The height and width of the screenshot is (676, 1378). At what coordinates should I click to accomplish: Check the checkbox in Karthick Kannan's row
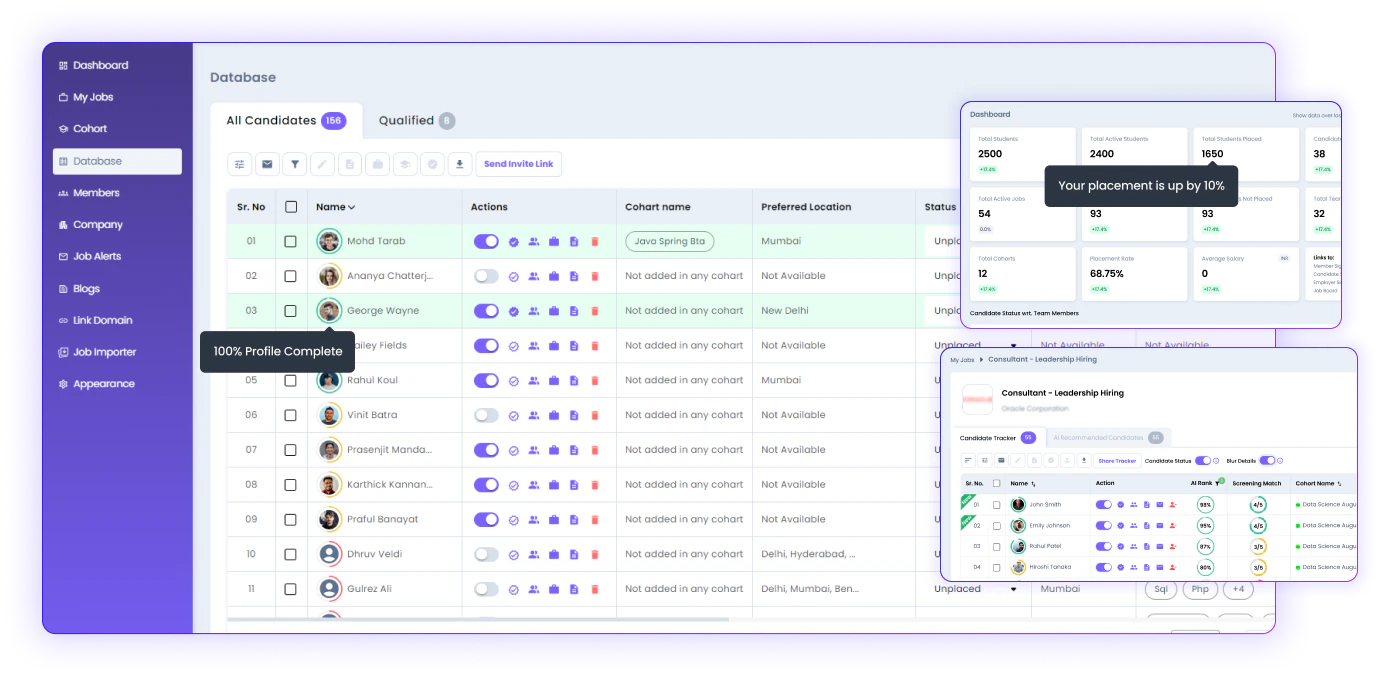pyautogui.click(x=291, y=484)
